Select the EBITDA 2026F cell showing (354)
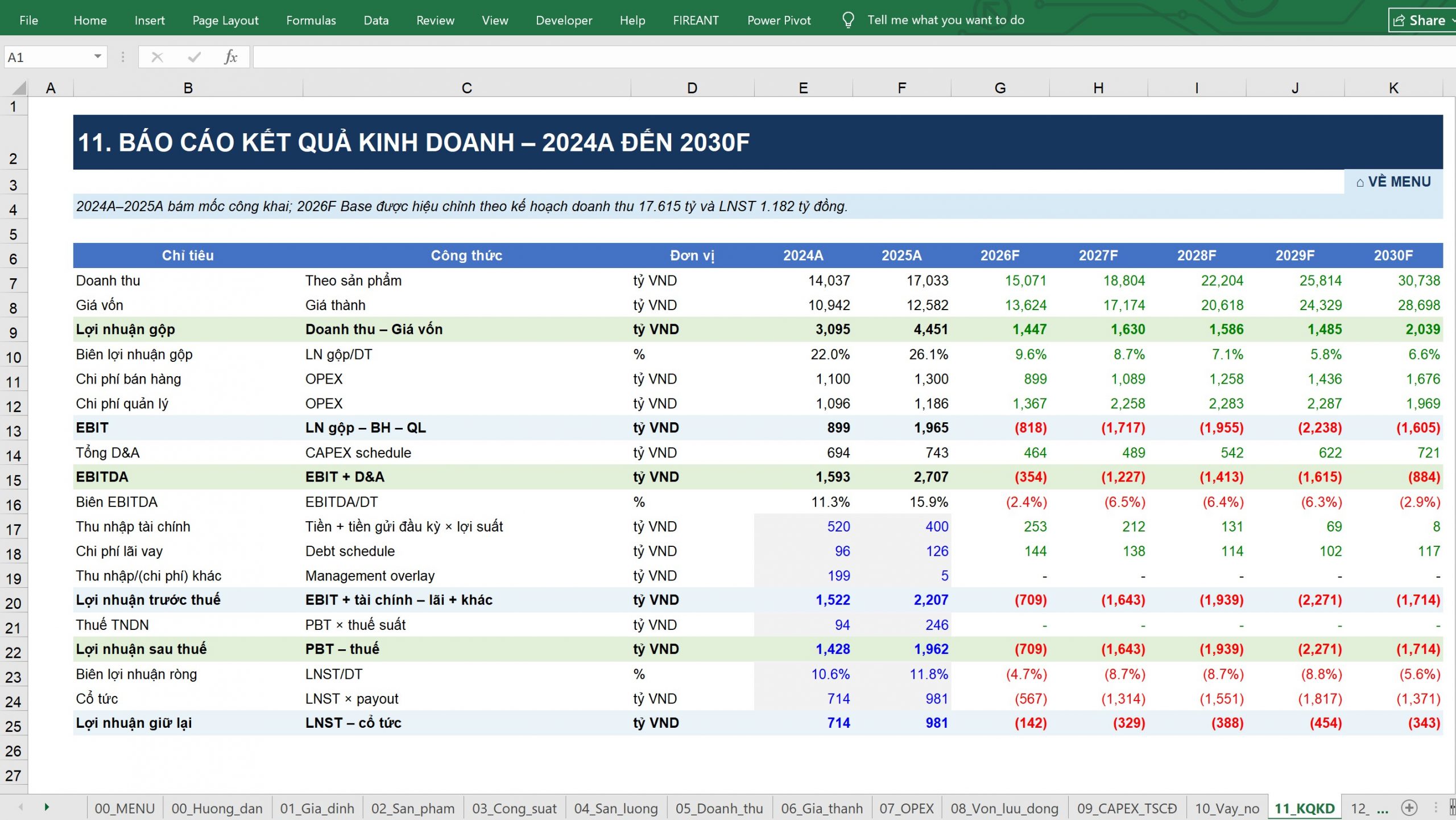This screenshot has height=820, width=1456. [1000, 477]
